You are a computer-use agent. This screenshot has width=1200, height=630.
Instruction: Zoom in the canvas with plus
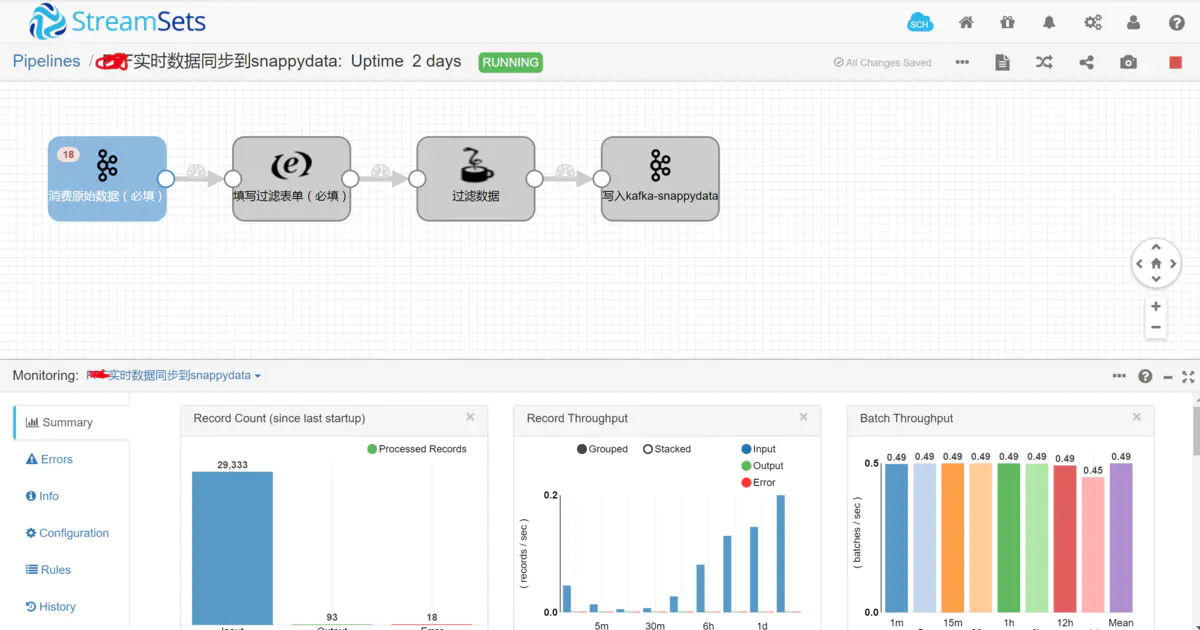[1156, 306]
